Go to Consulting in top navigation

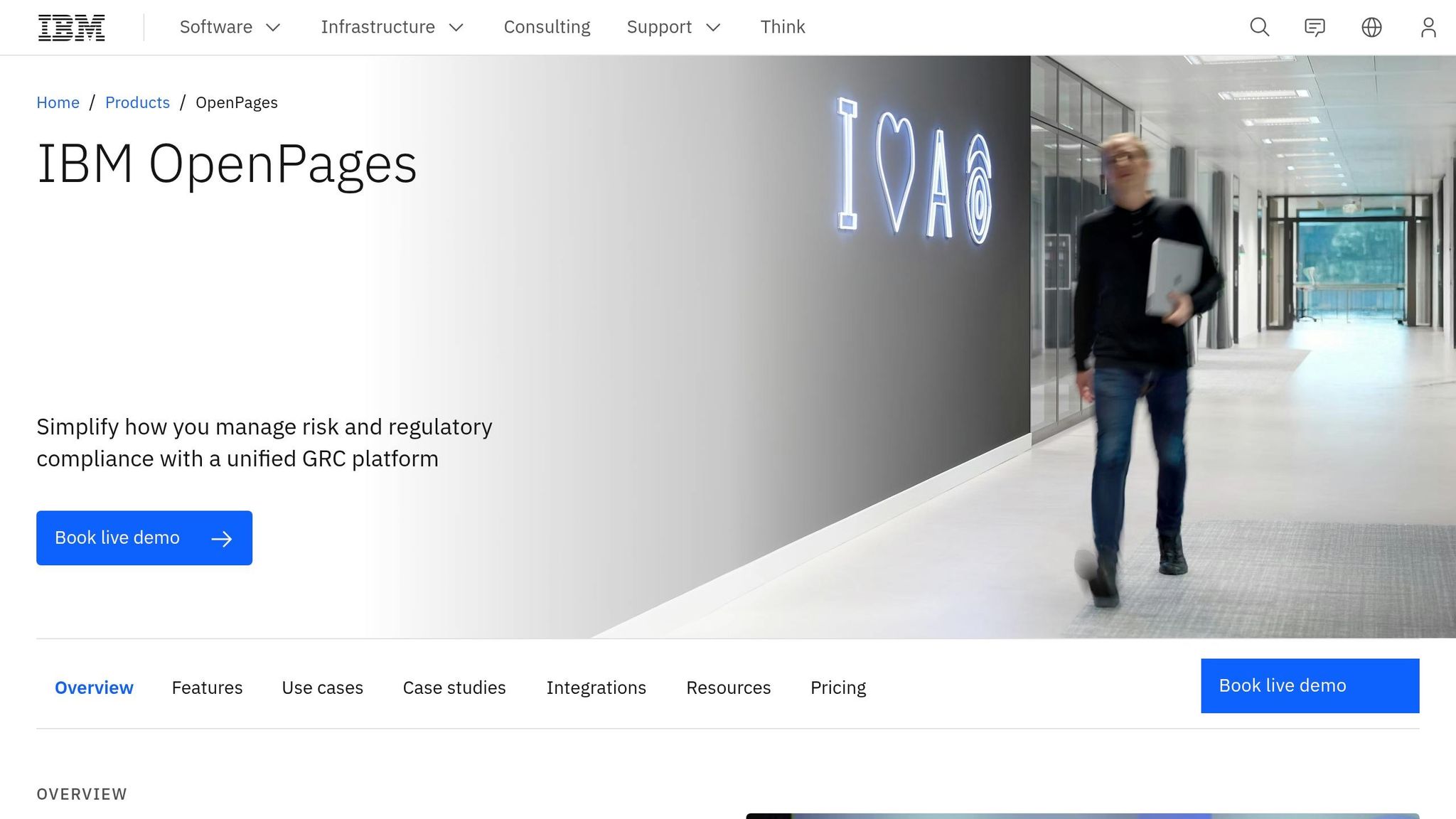tap(547, 27)
